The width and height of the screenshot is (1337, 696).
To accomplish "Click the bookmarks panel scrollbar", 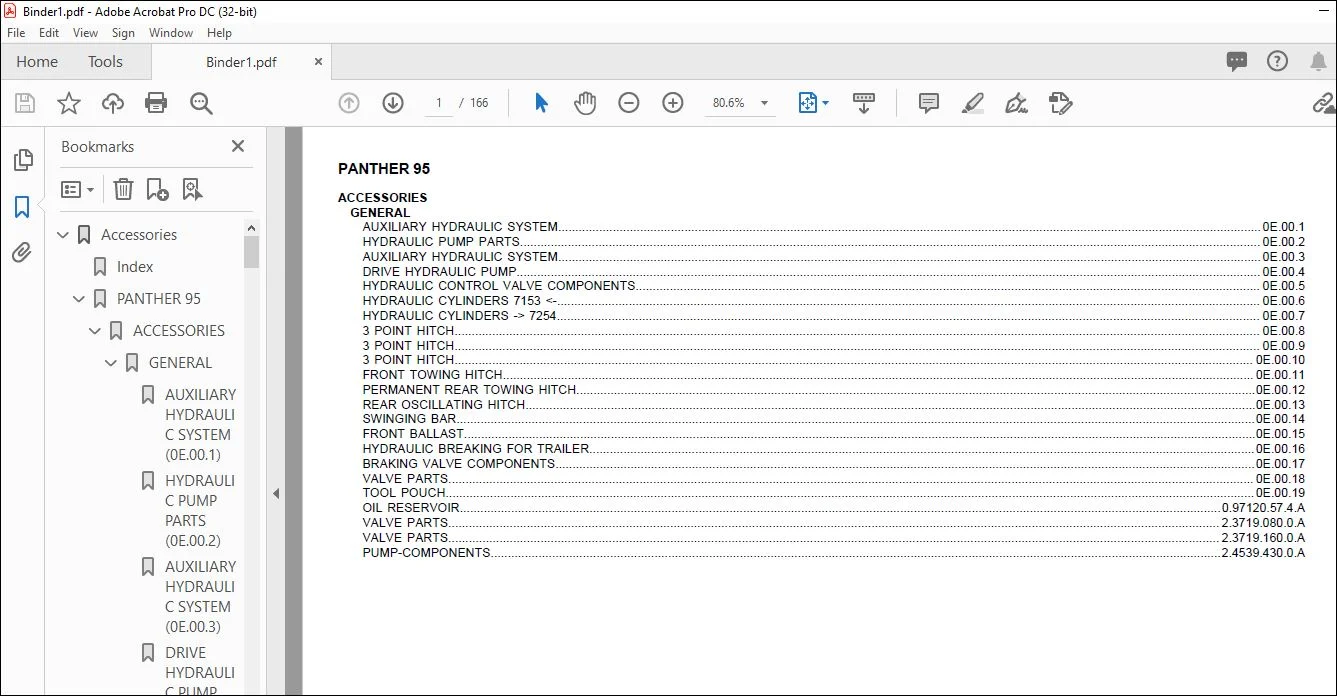I will 251,252.
